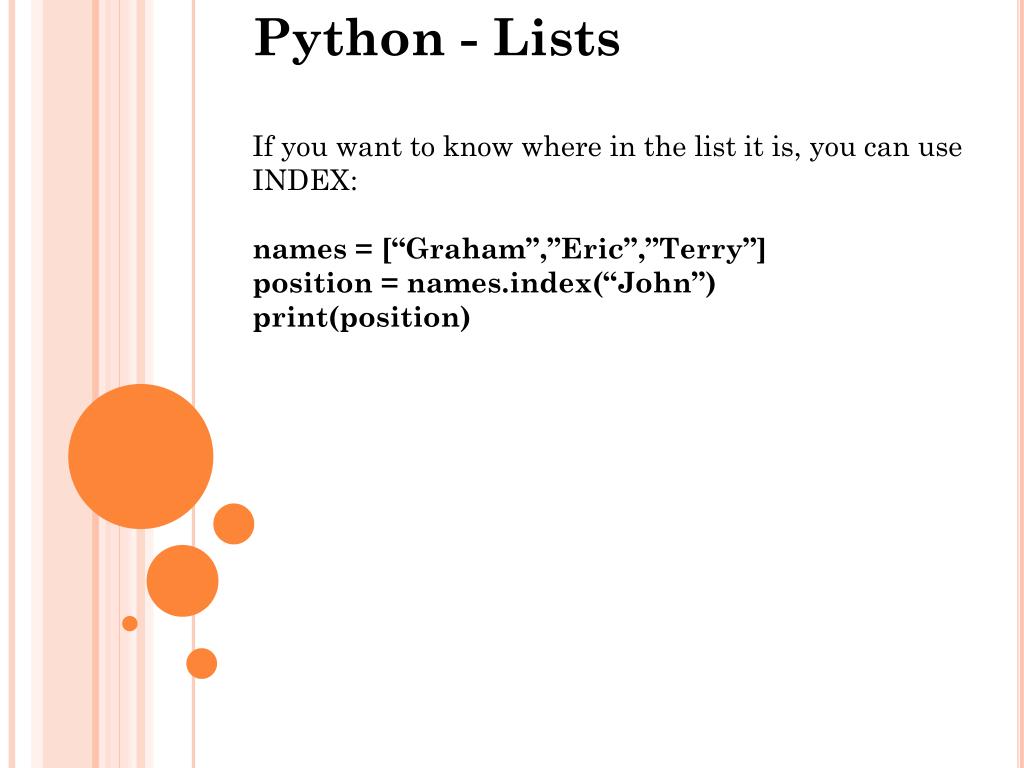Image resolution: width=1024 pixels, height=768 pixels.
Task: Click the wide pale pink vertical stripe
Action: click(x=67, y=384)
